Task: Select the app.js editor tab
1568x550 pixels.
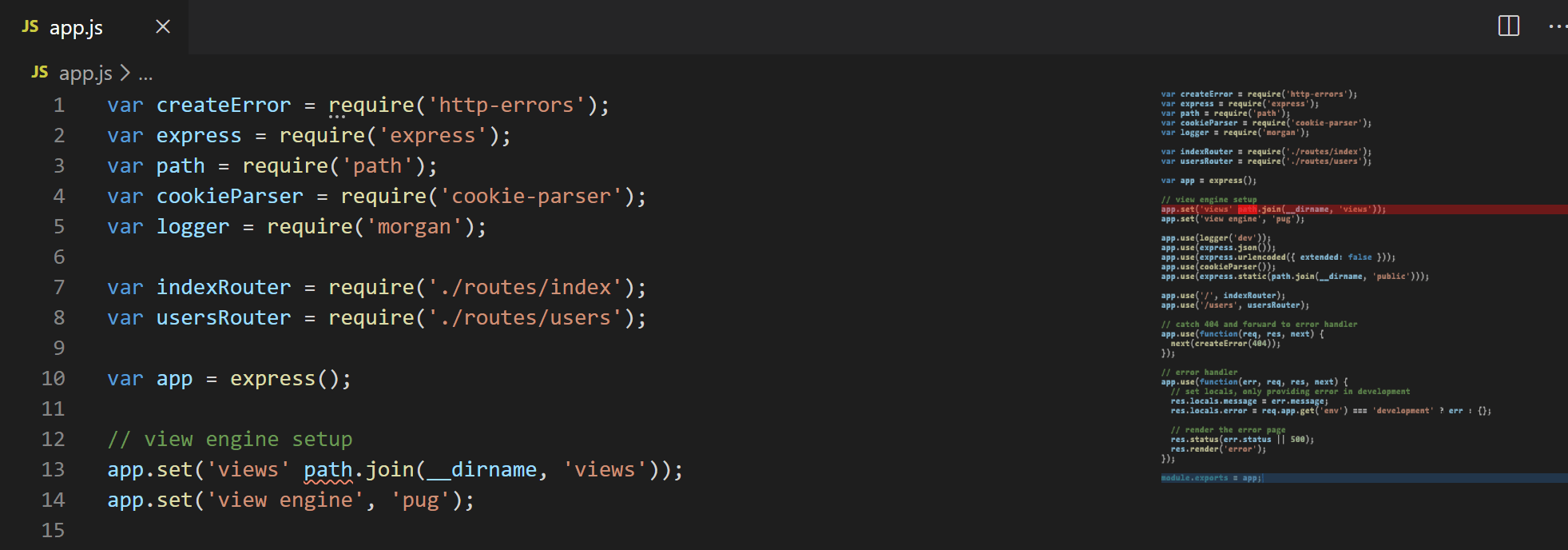Action: (x=76, y=27)
